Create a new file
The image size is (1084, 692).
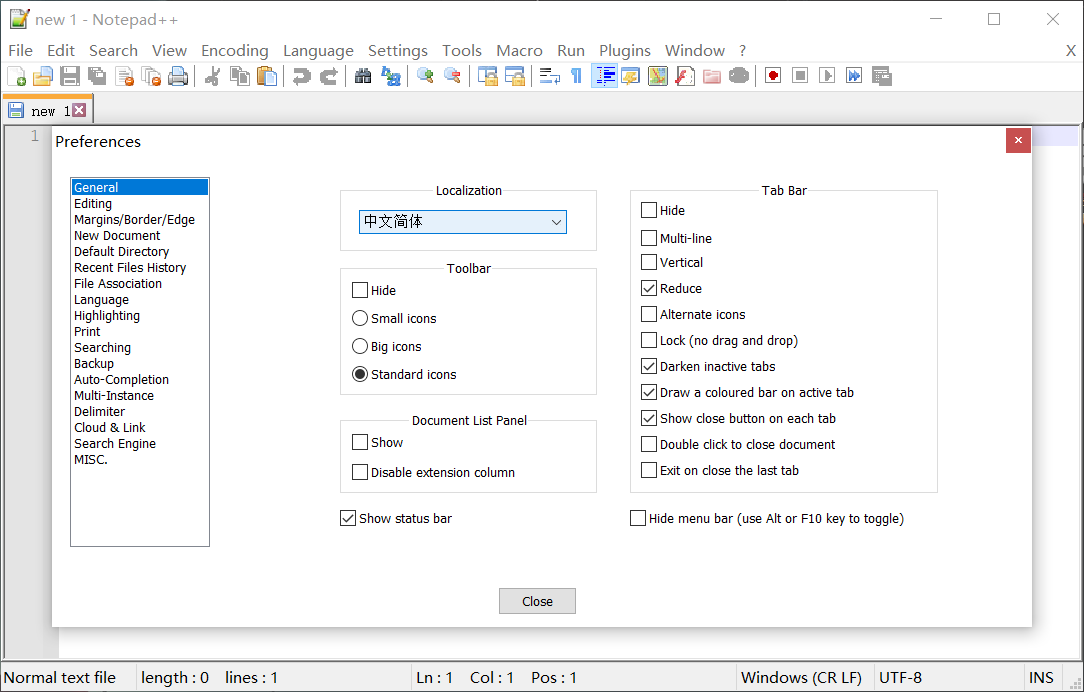pyautogui.click(x=17, y=75)
